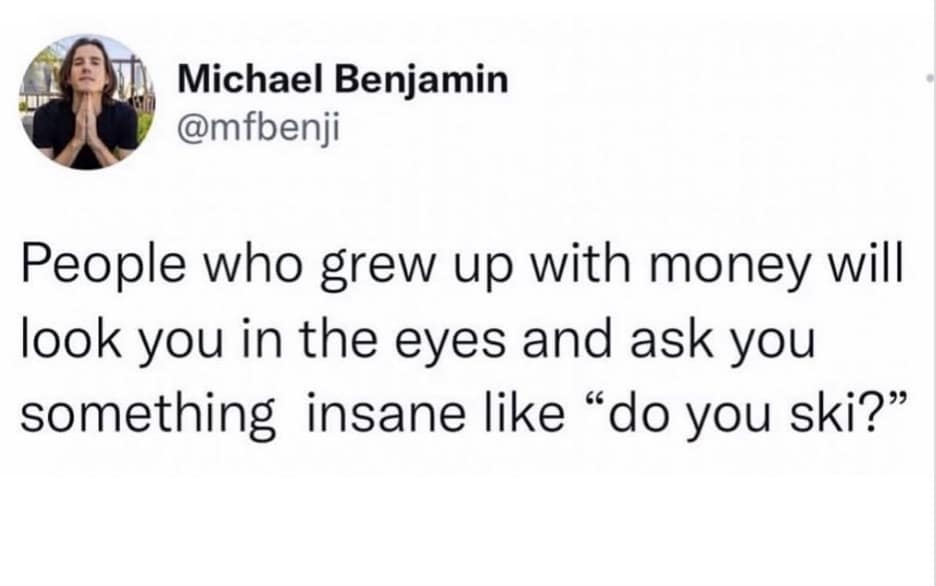The width and height of the screenshot is (936, 586).
Task: Click the word "the" before "eyes"
Action: tap(383, 343)
